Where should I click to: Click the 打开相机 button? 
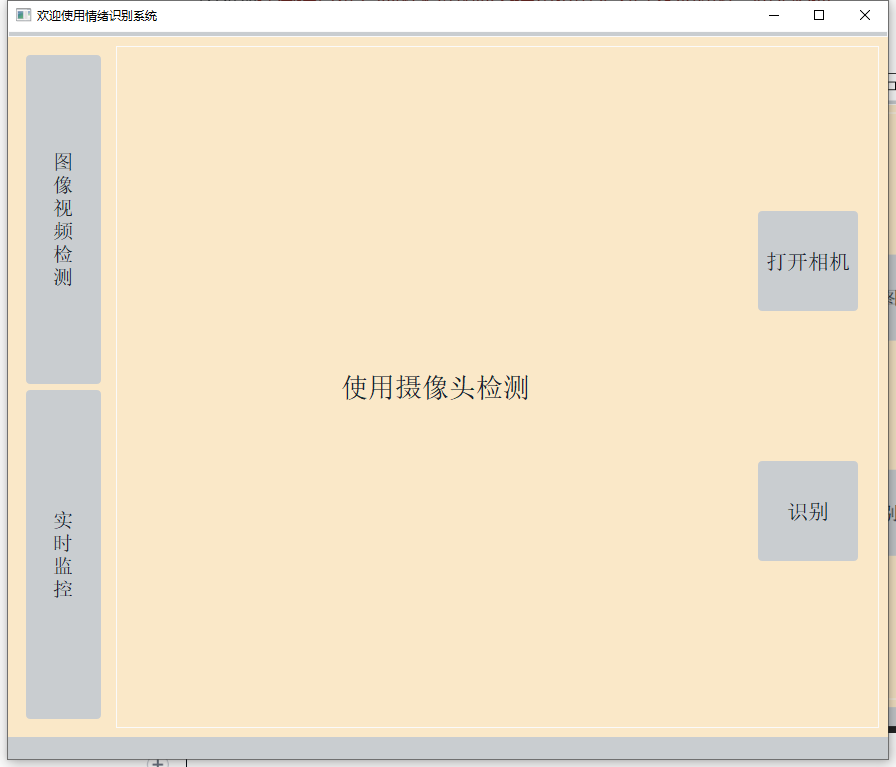tap(807, 261)
